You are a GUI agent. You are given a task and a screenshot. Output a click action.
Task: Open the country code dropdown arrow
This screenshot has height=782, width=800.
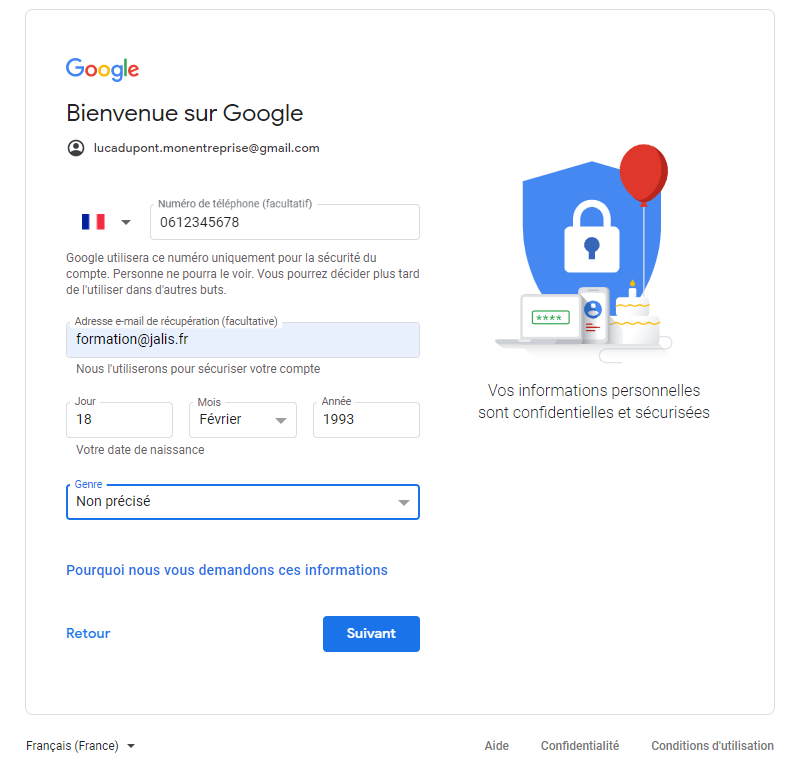click(x=126, y=222)
